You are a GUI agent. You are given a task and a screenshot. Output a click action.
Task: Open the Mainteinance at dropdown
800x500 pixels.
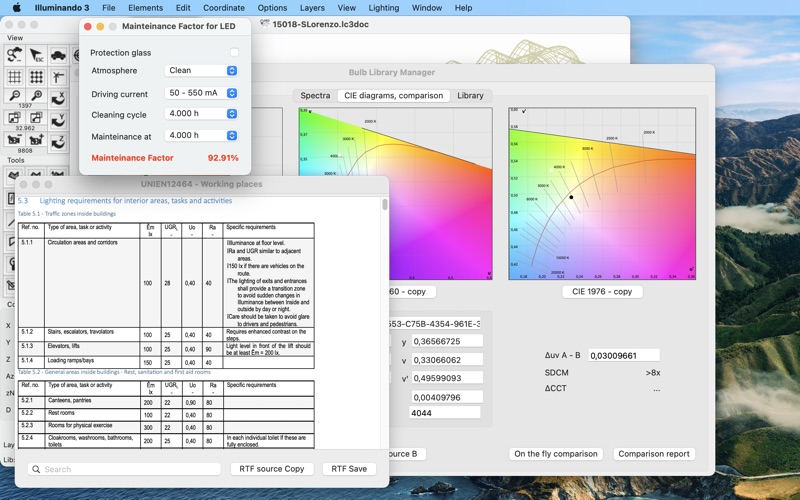(201, 136)
